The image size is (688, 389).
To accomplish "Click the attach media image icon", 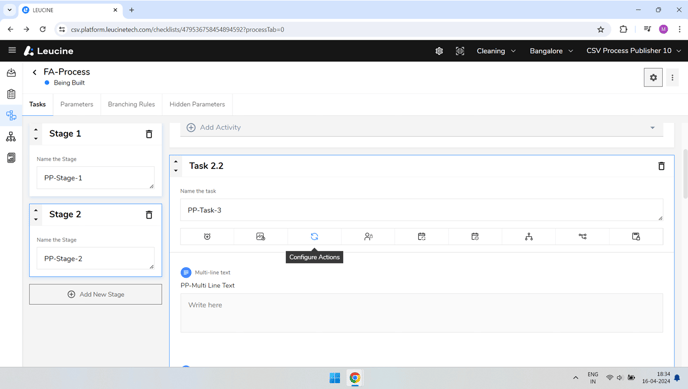I will 261,236.
